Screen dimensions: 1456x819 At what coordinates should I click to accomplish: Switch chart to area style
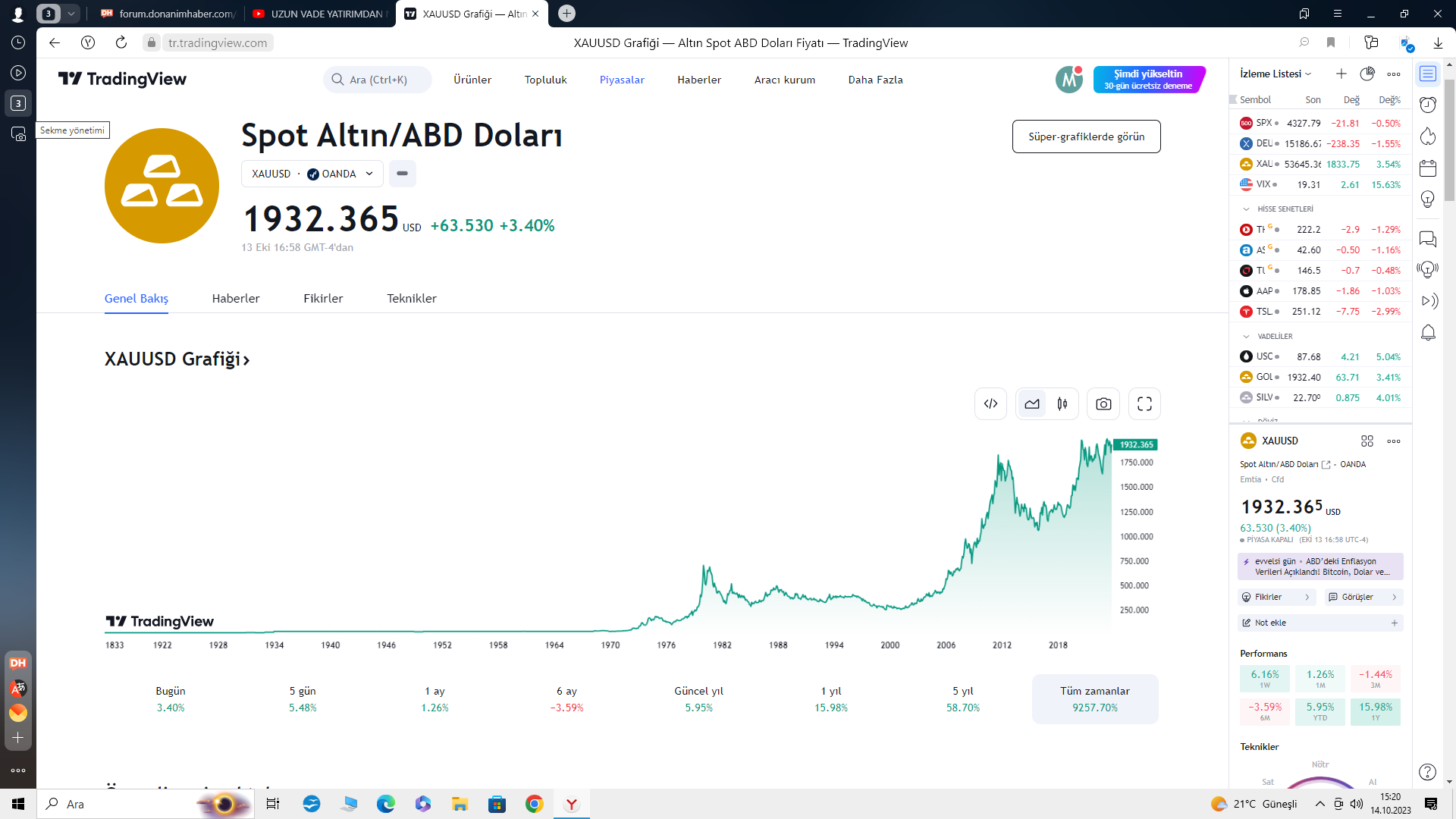click(x=1032, y=404)
